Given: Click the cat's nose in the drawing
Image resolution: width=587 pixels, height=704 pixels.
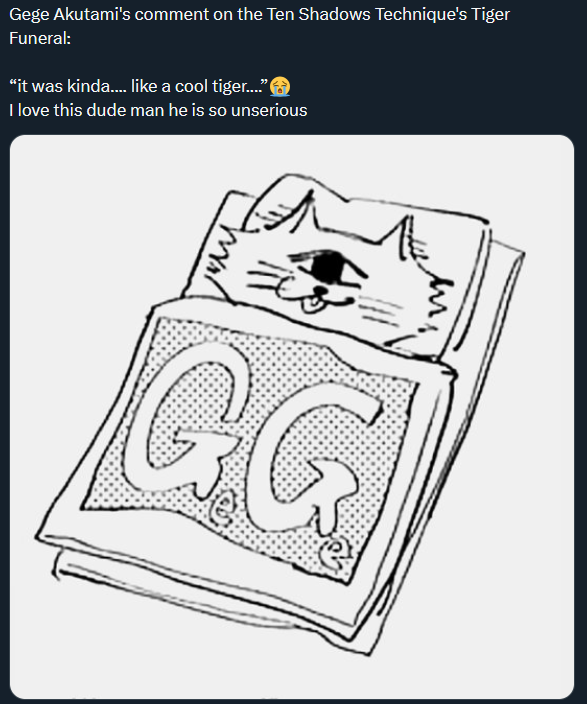Looking at the screenshot, I should click(319, 290).
